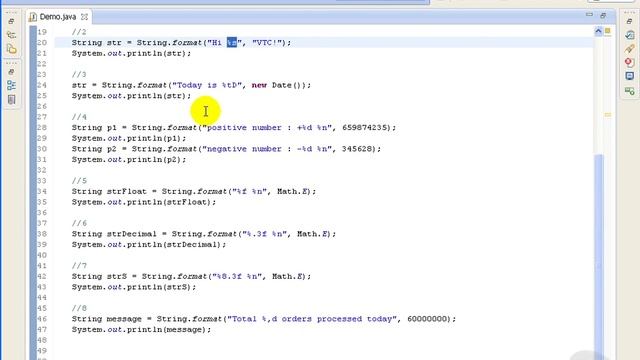The image size is (640, 360).
Task: Click the "%8.3f %n" format string
Action: pos(237,276)
